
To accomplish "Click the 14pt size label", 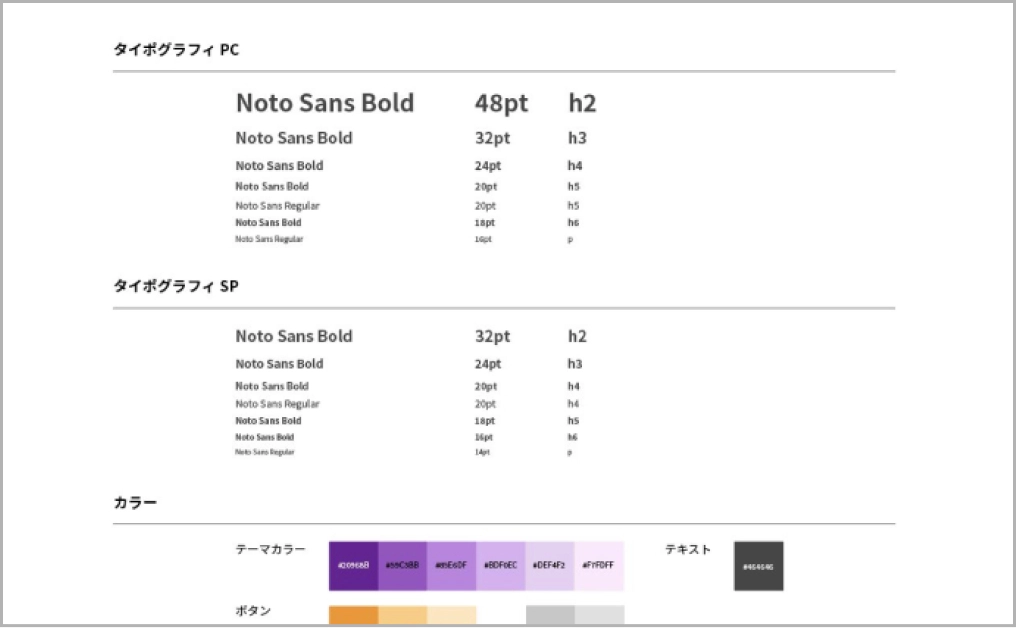I will (x=483, y=452).
